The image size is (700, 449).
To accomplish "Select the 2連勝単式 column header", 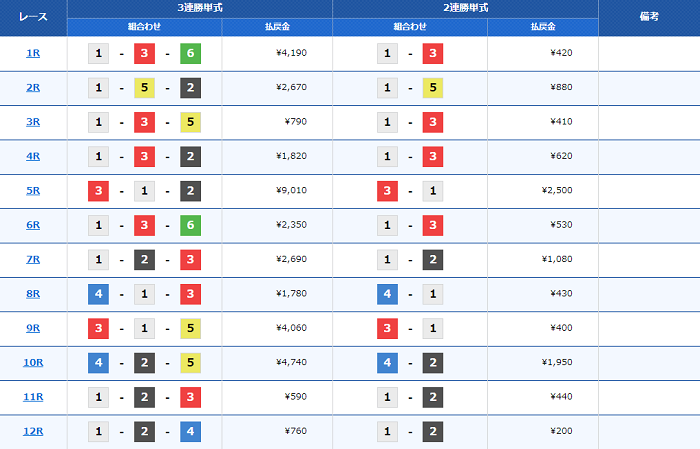I will [465, 8].
